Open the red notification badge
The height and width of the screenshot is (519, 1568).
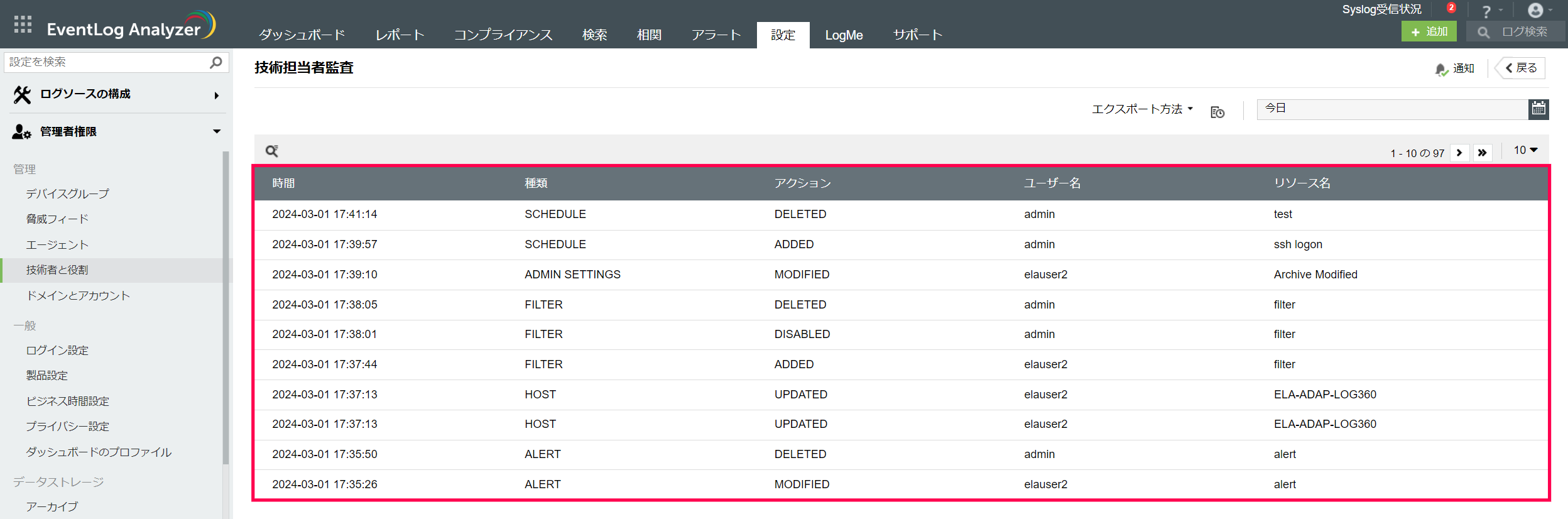click(1451, 8)
